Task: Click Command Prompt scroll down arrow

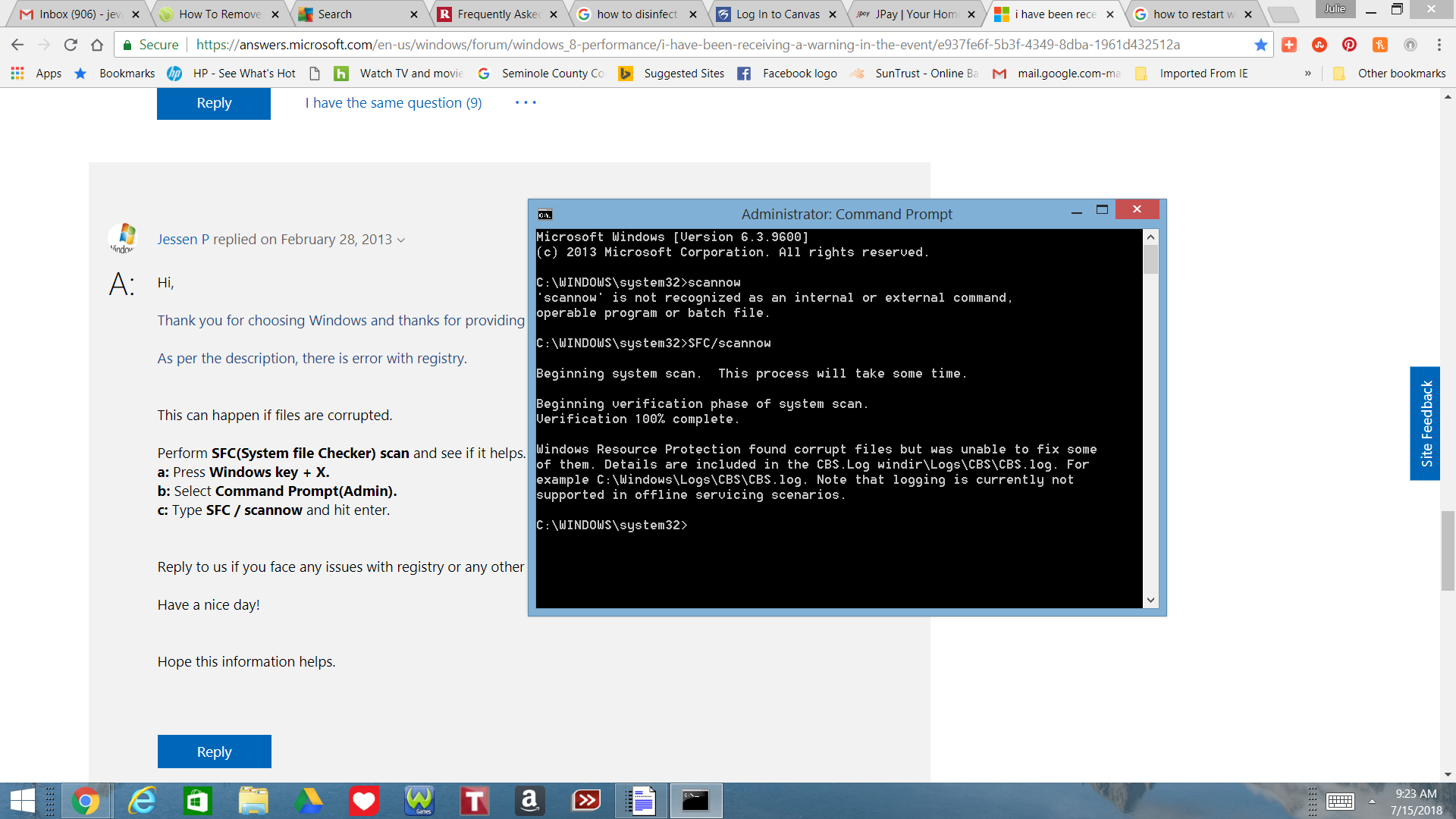Action: tap(1150, 600)
